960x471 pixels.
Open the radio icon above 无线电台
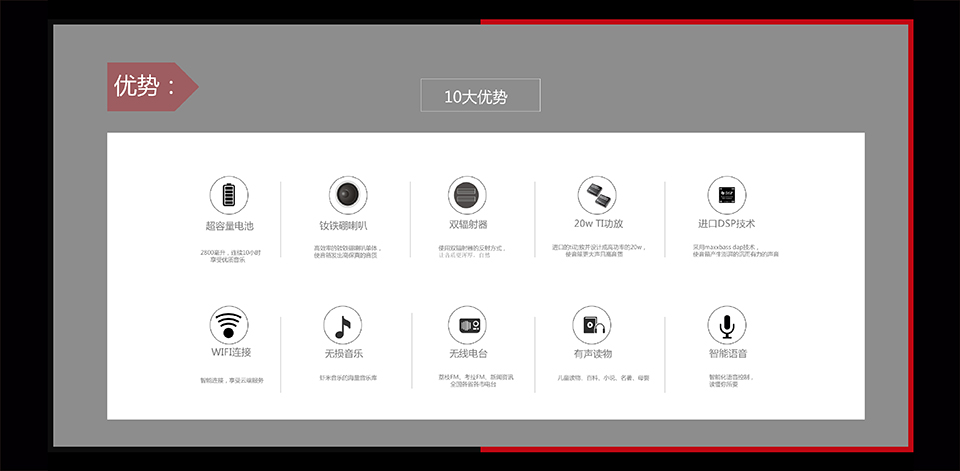(467, 325)
